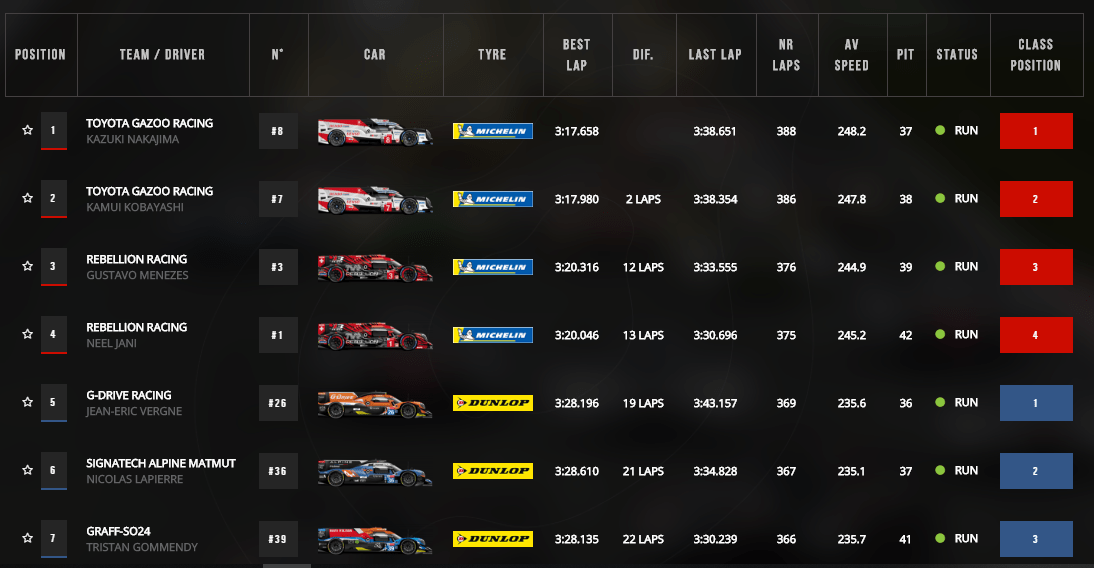This screenshot has height=568, width=1094.
Task: Favorite the Rebellion #1 Neel Jani entry
Action: tap(27, 334)
